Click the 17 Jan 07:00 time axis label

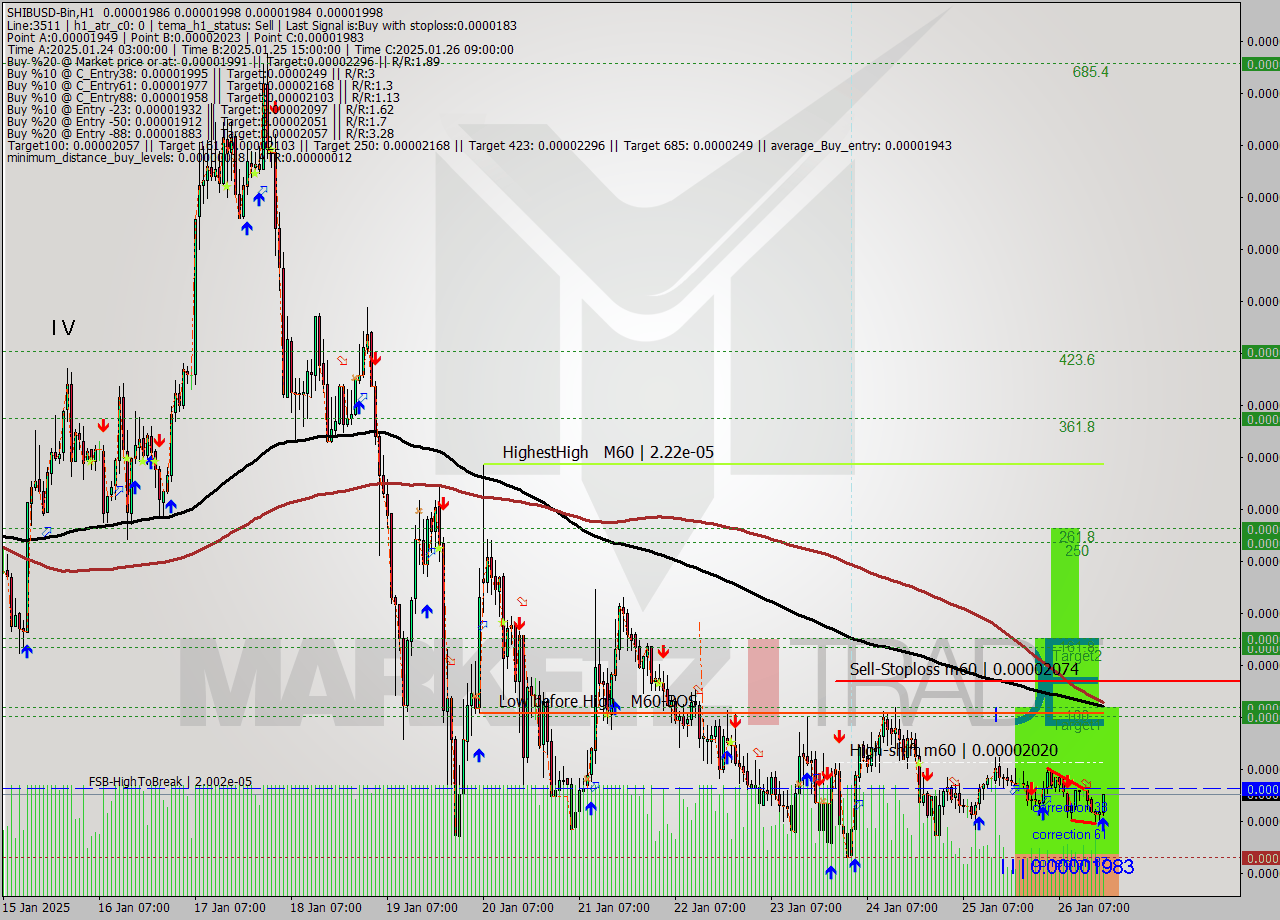[x=230, y=908]
